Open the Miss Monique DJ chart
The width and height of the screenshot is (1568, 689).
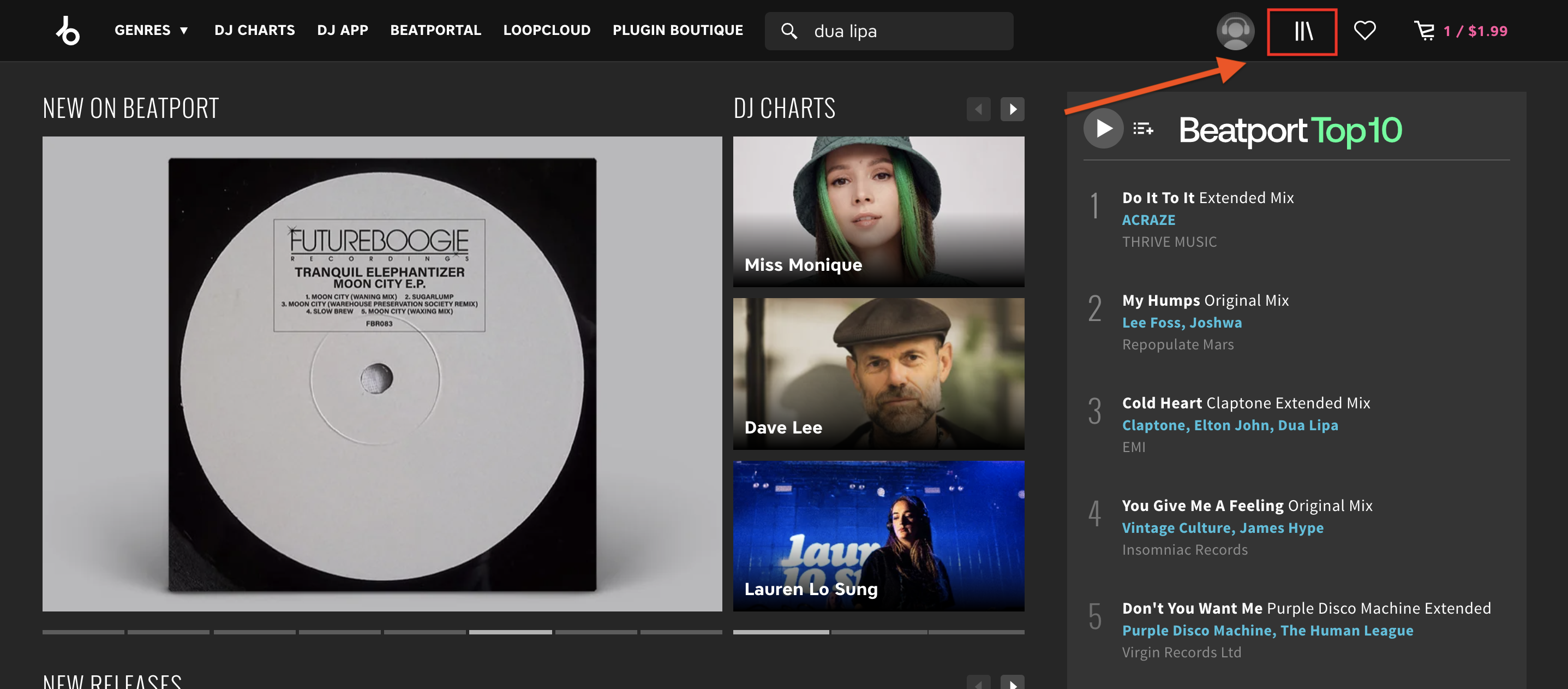(x=878, y=211)
